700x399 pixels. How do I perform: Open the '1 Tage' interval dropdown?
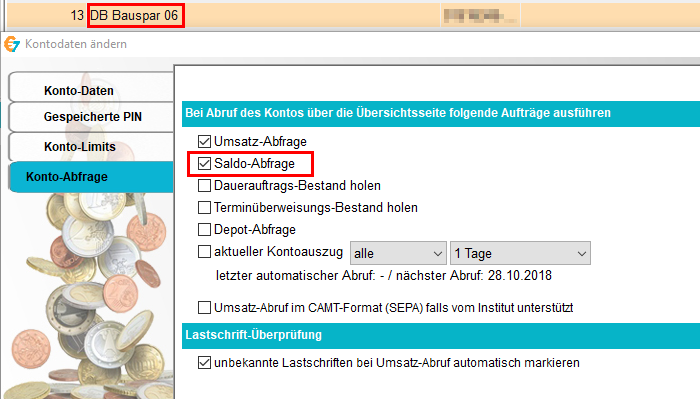[521, 254]
